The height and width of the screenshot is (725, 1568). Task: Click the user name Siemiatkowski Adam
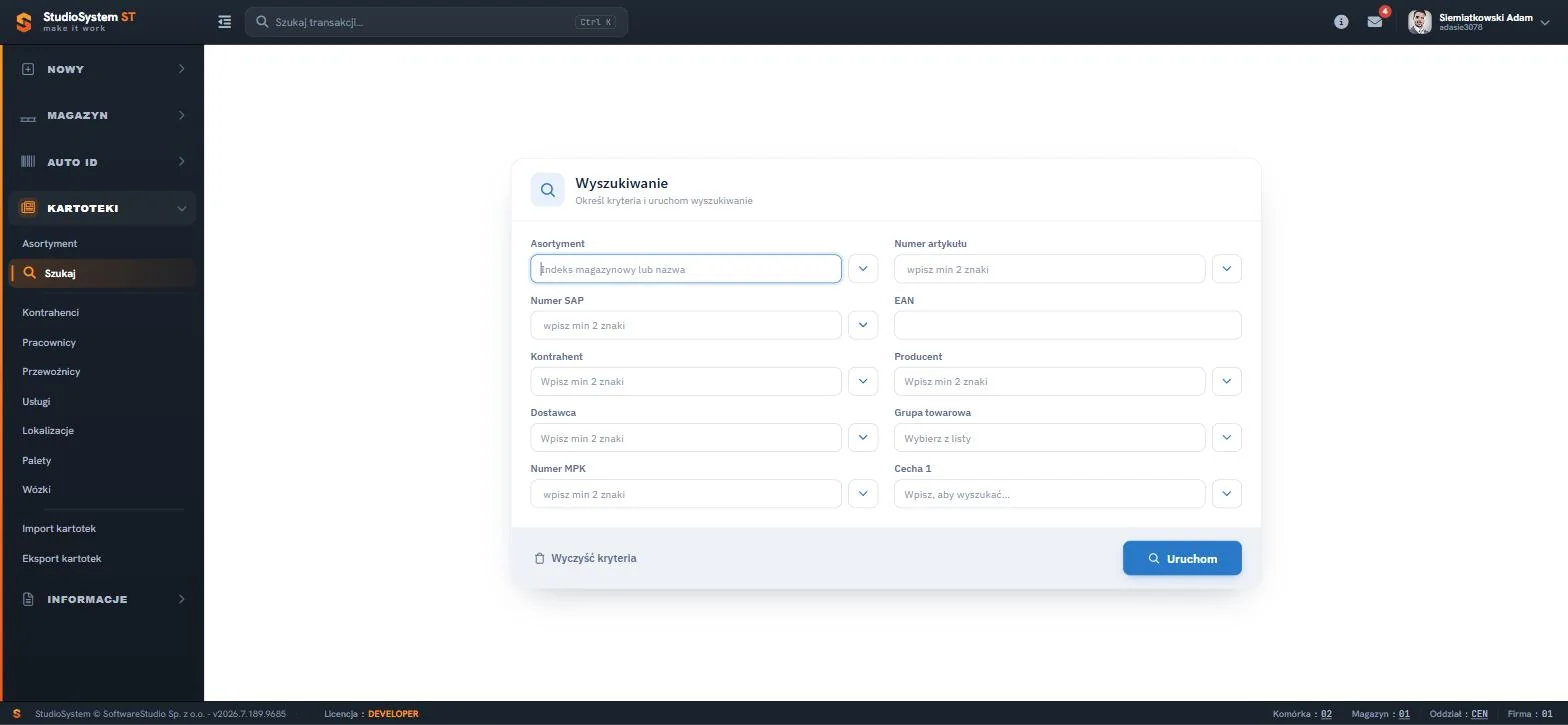point(1486,17)
